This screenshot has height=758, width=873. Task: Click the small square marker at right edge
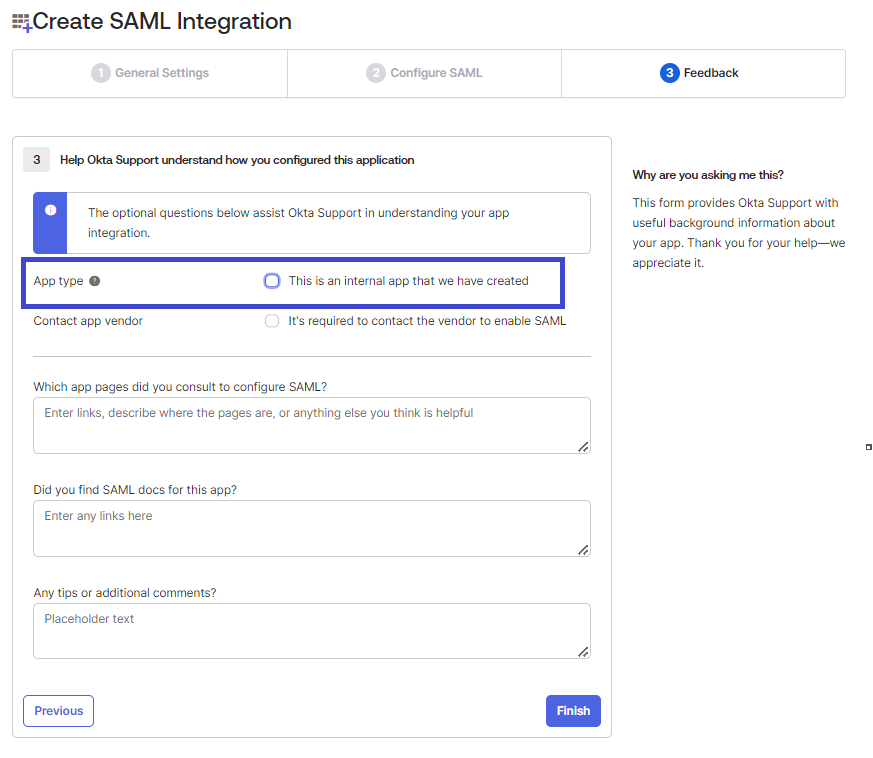coord(868,447)
